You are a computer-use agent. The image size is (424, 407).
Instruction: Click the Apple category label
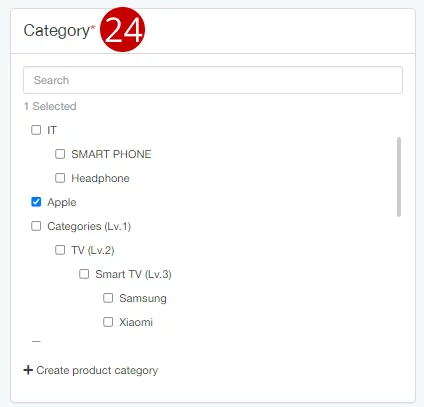(62, 202)
